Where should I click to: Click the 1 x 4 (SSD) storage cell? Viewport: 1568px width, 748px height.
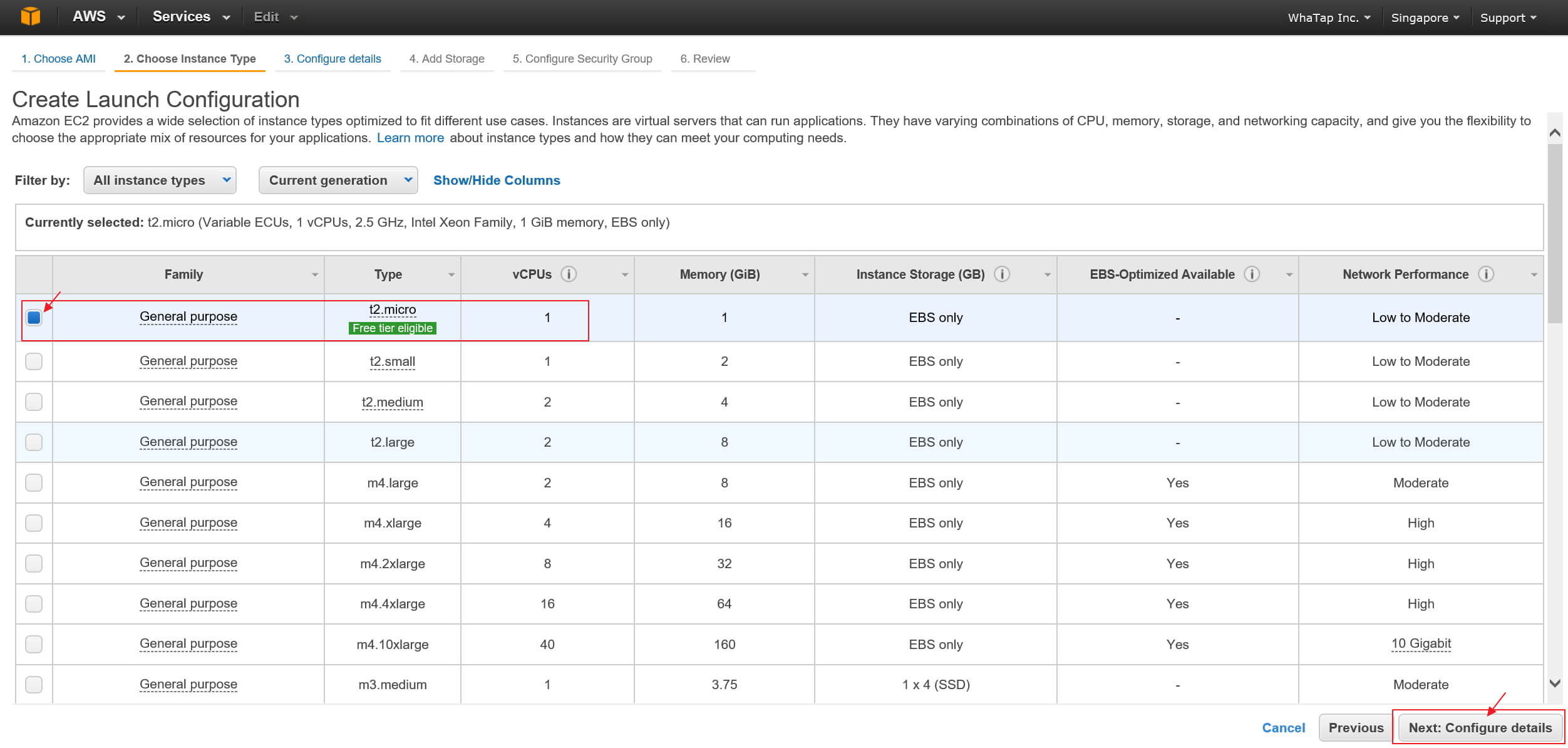click(x=936, y=685)
